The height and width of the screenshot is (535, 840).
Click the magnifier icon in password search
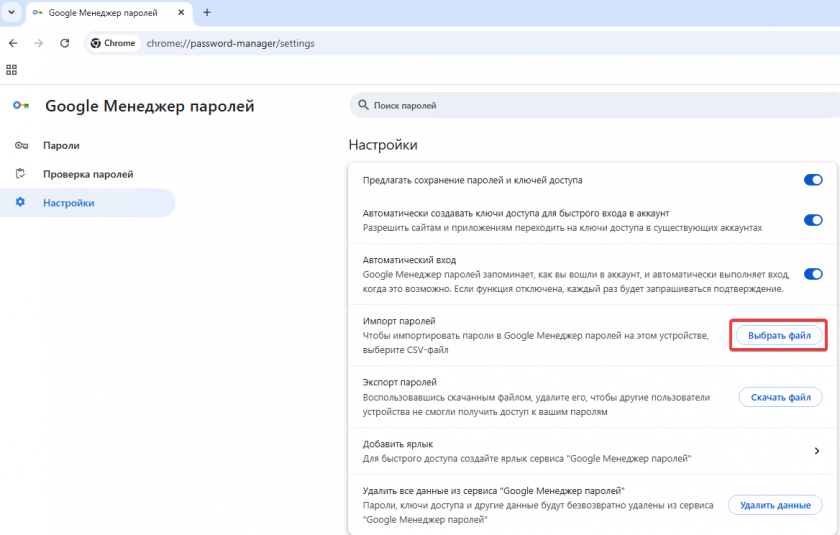(x=362, y=105)
